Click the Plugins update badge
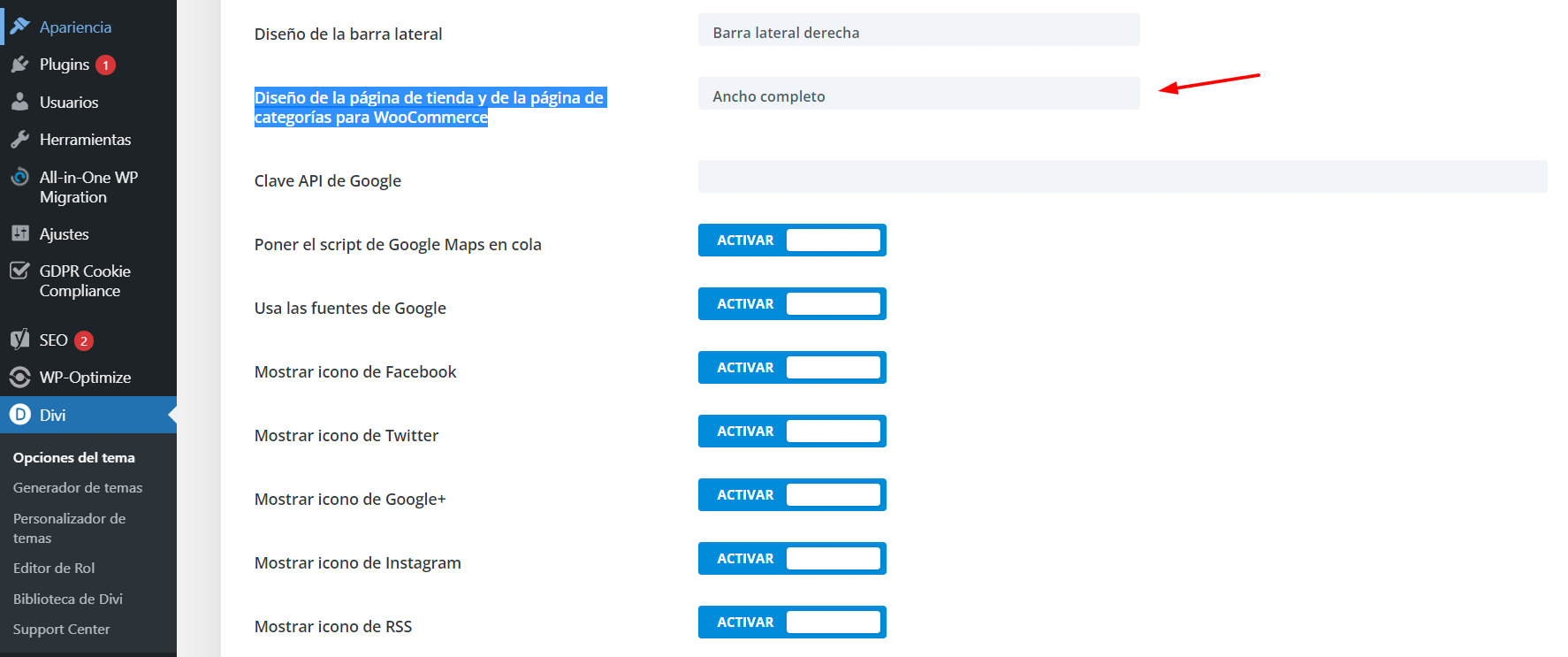This screenshot has width=1568, height=657. click(x=106, y=65)
